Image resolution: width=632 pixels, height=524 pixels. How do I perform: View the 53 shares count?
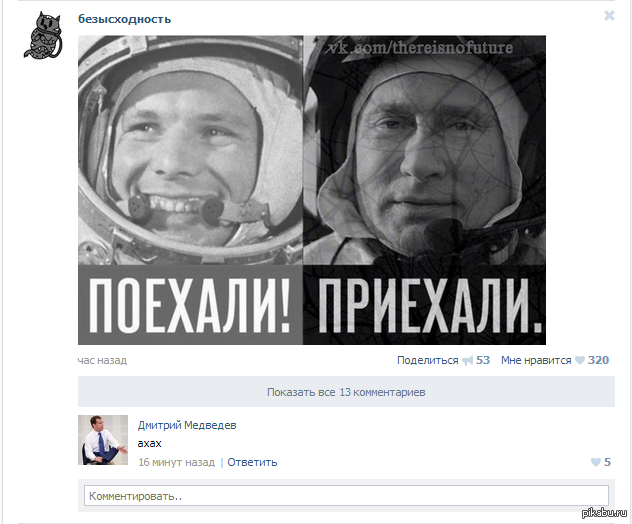(483, 360)
